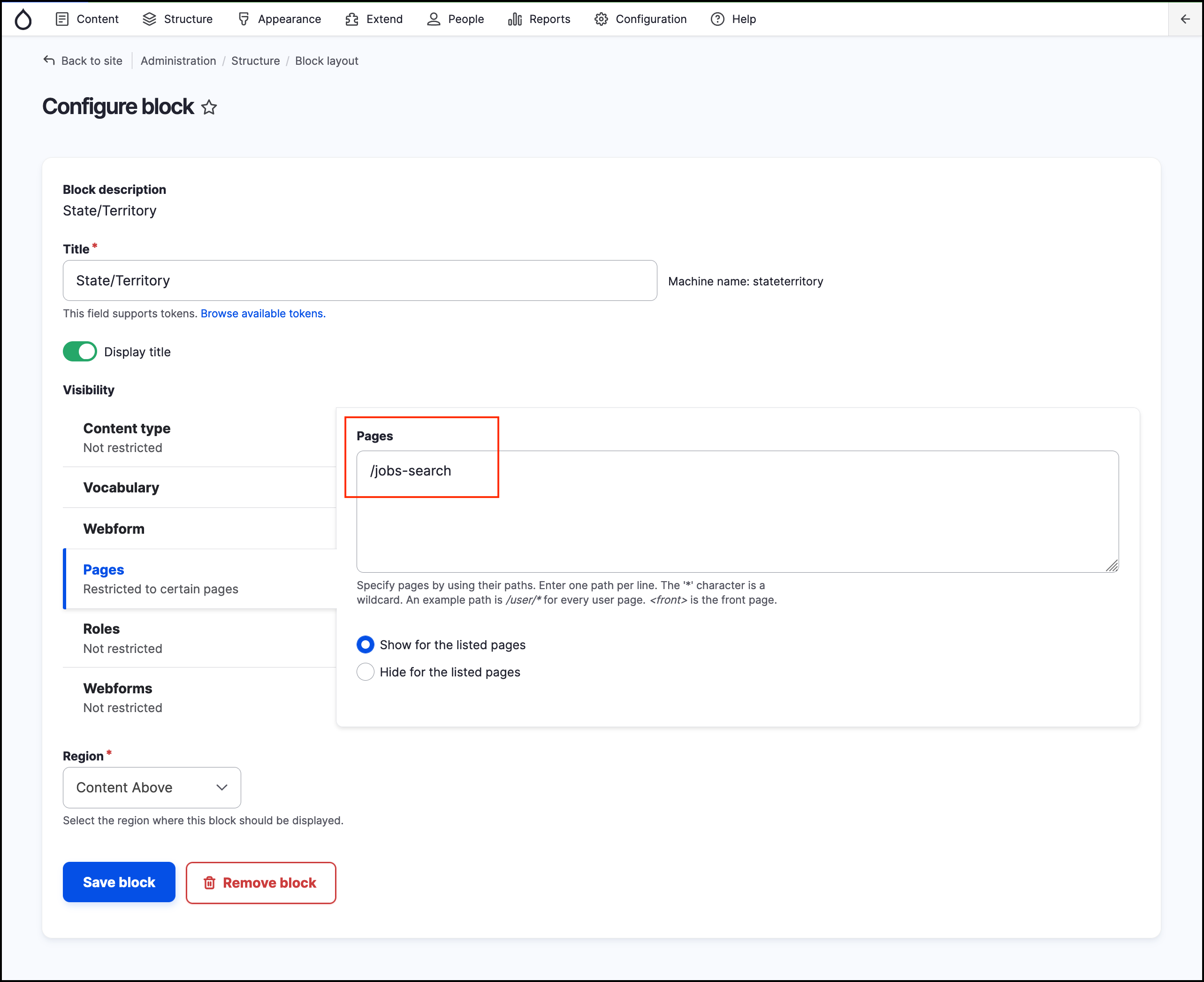Open Help via the question mark icon
This screenshot has height=982, width=1204.
pyautogui.click(x=716, y=19)
